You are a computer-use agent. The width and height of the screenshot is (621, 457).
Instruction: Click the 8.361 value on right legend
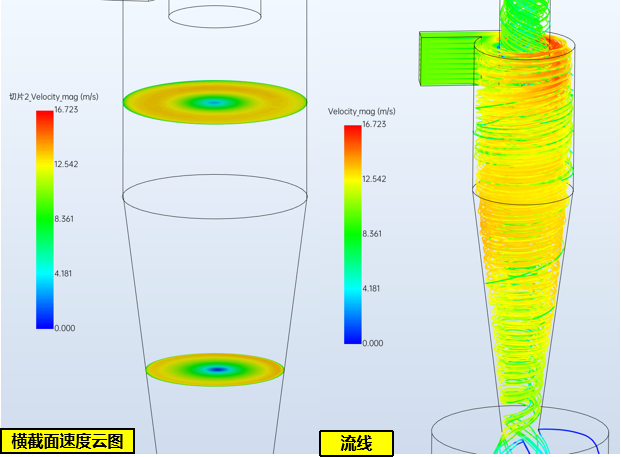click(x=373, y=234)
